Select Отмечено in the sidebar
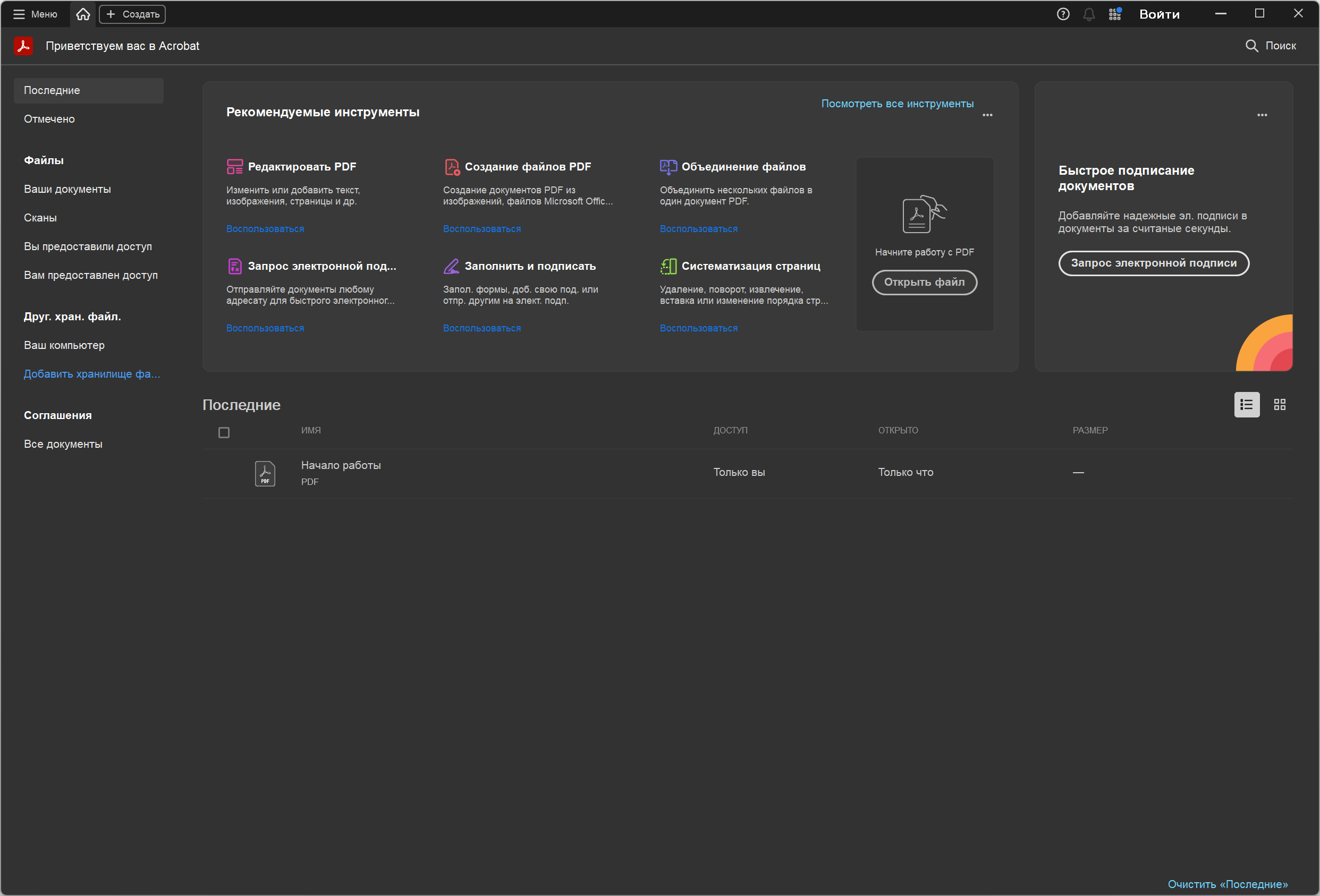The image size is (1320, 896). point(49,120)
